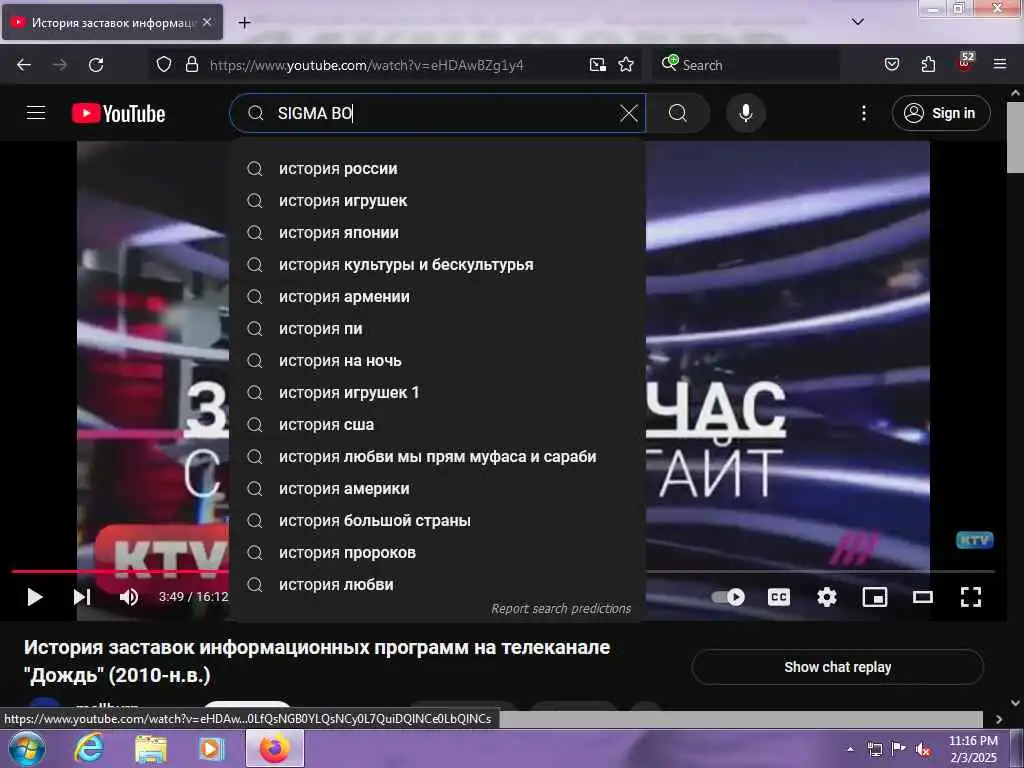Open the YouTube guide hamburger menu

click(x=36, y=113)
